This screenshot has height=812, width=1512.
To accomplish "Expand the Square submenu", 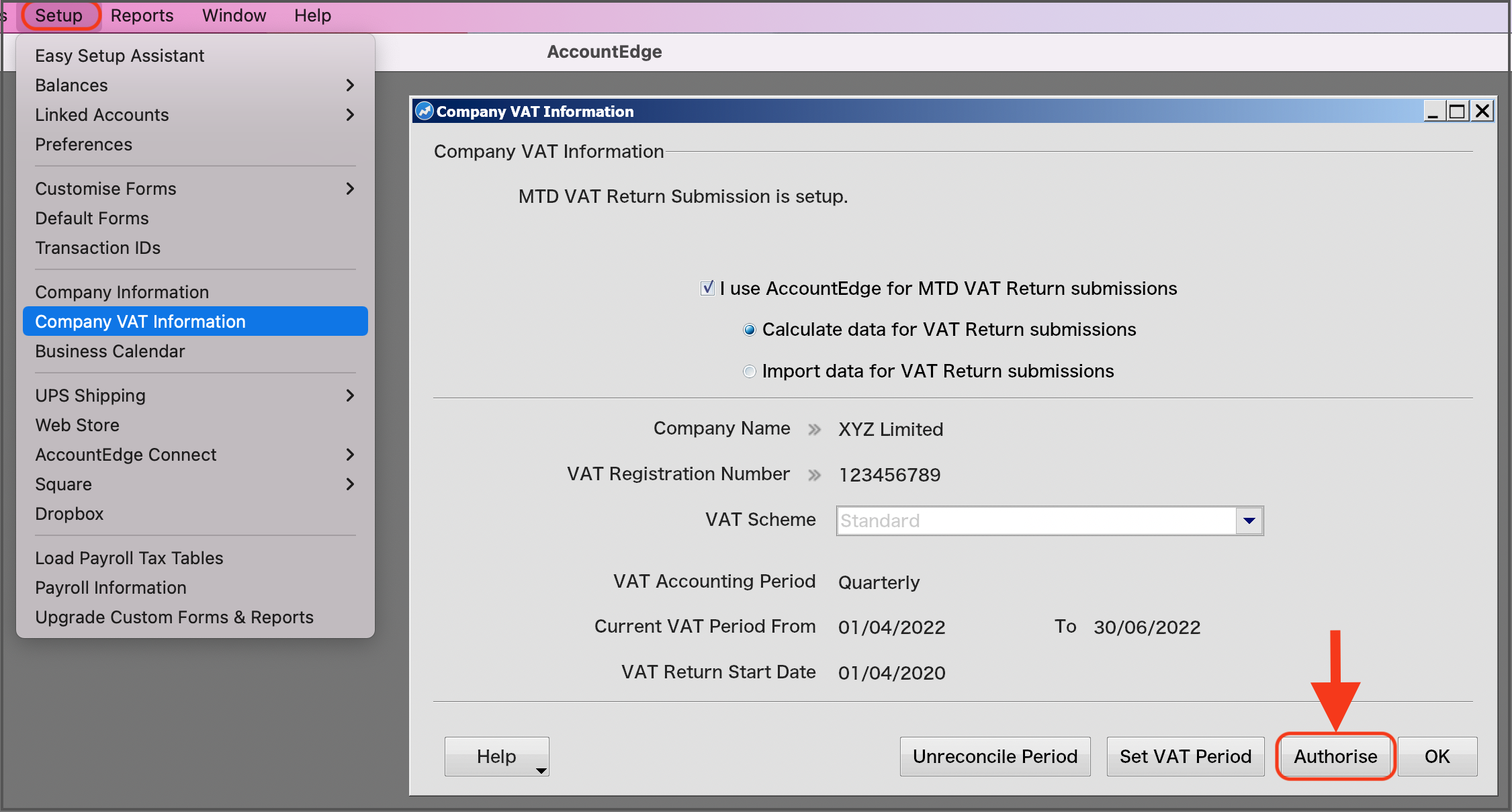I will [350, 484].
